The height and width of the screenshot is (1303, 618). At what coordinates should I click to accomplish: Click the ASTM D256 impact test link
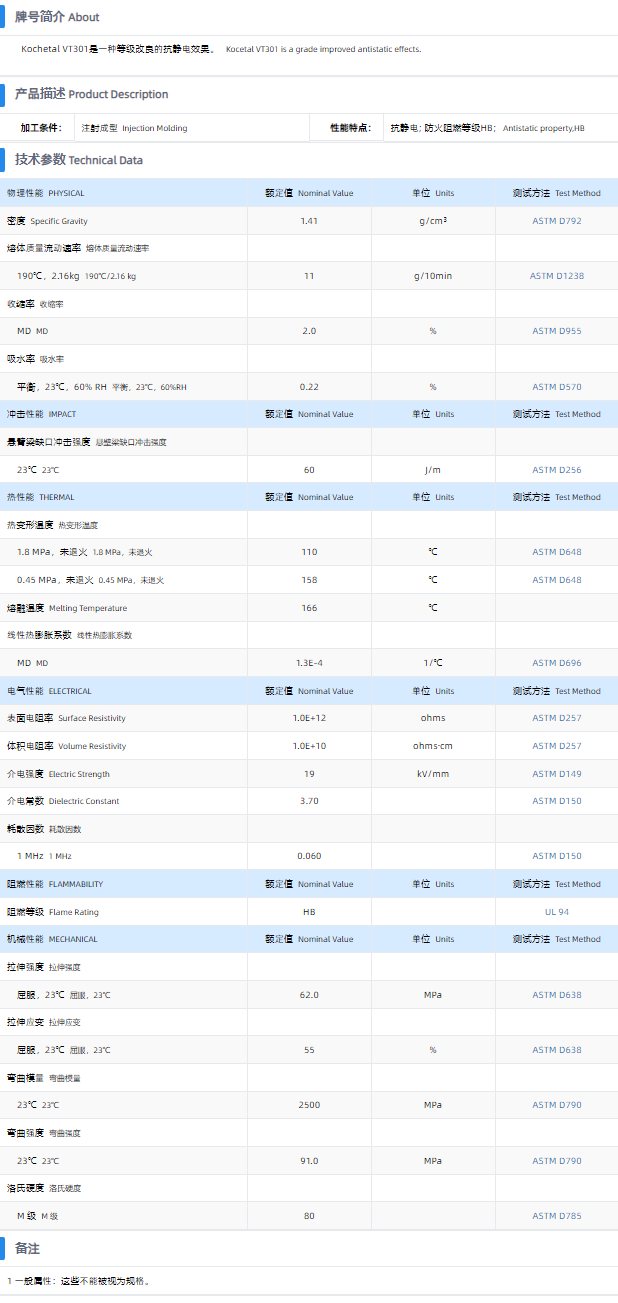pos(556,470)
